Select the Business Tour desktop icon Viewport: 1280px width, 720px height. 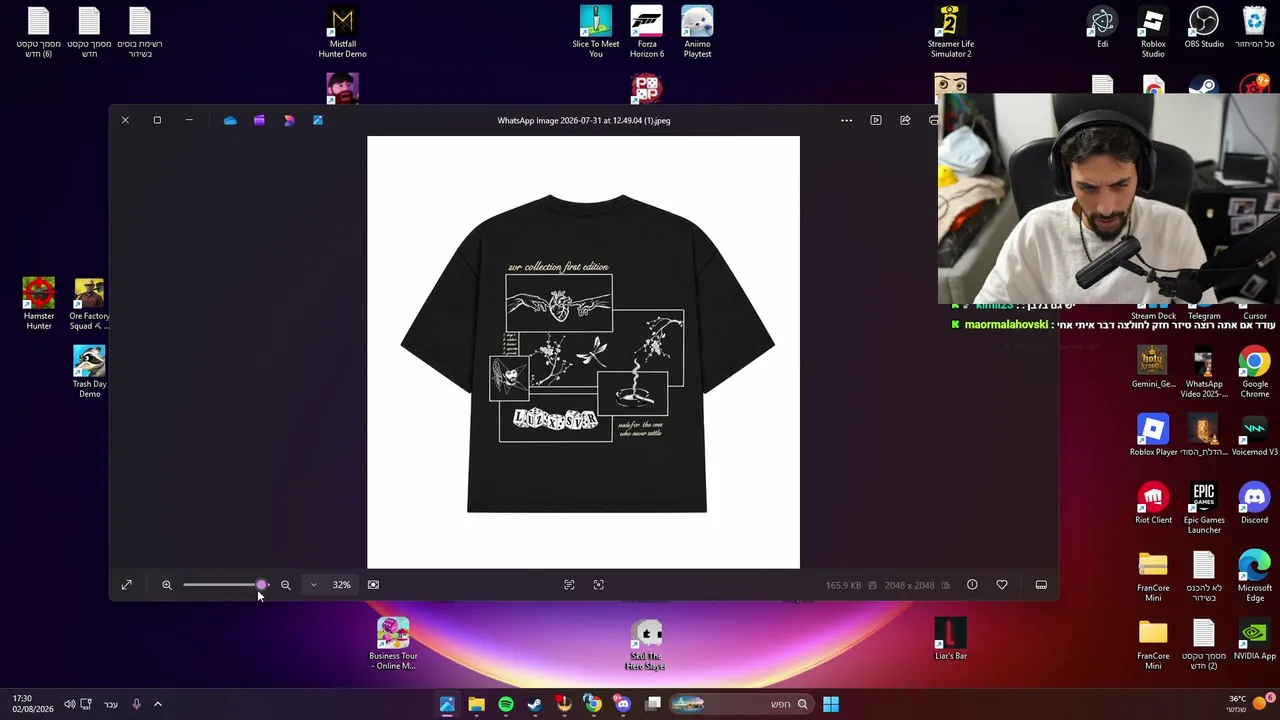click(x=393, y=644)
